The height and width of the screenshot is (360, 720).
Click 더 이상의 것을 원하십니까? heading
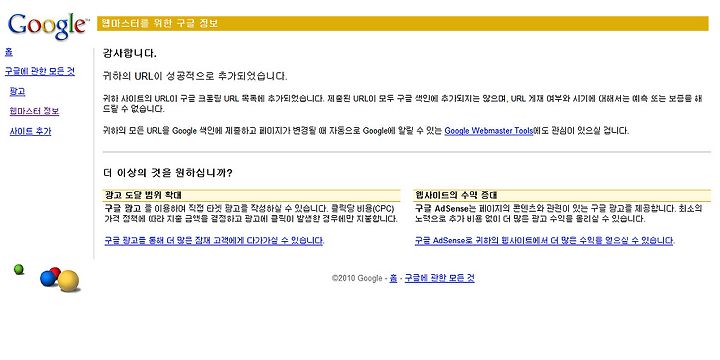pyautogui.click(x=168, y=174)
